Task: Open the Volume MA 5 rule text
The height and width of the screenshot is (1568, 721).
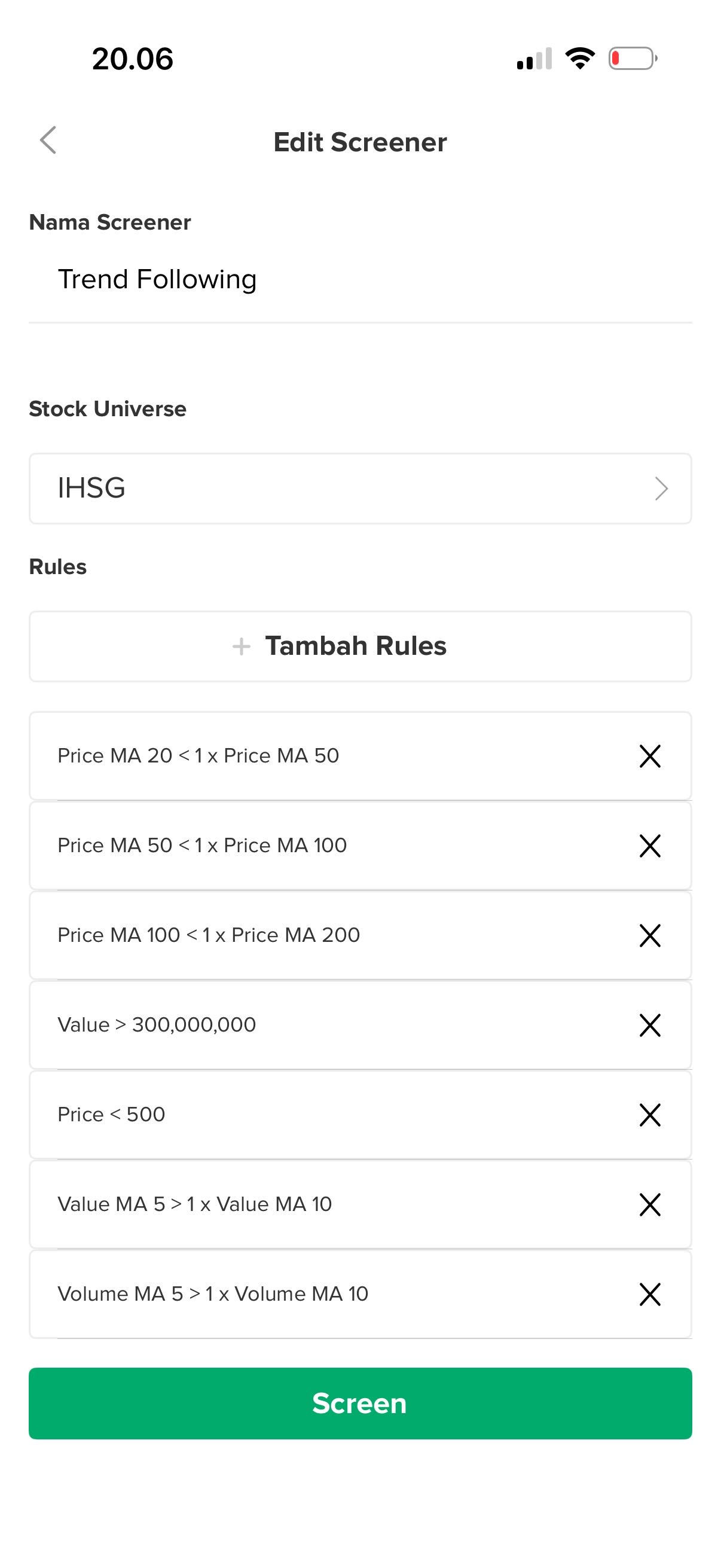Action: coord(213,1294)
